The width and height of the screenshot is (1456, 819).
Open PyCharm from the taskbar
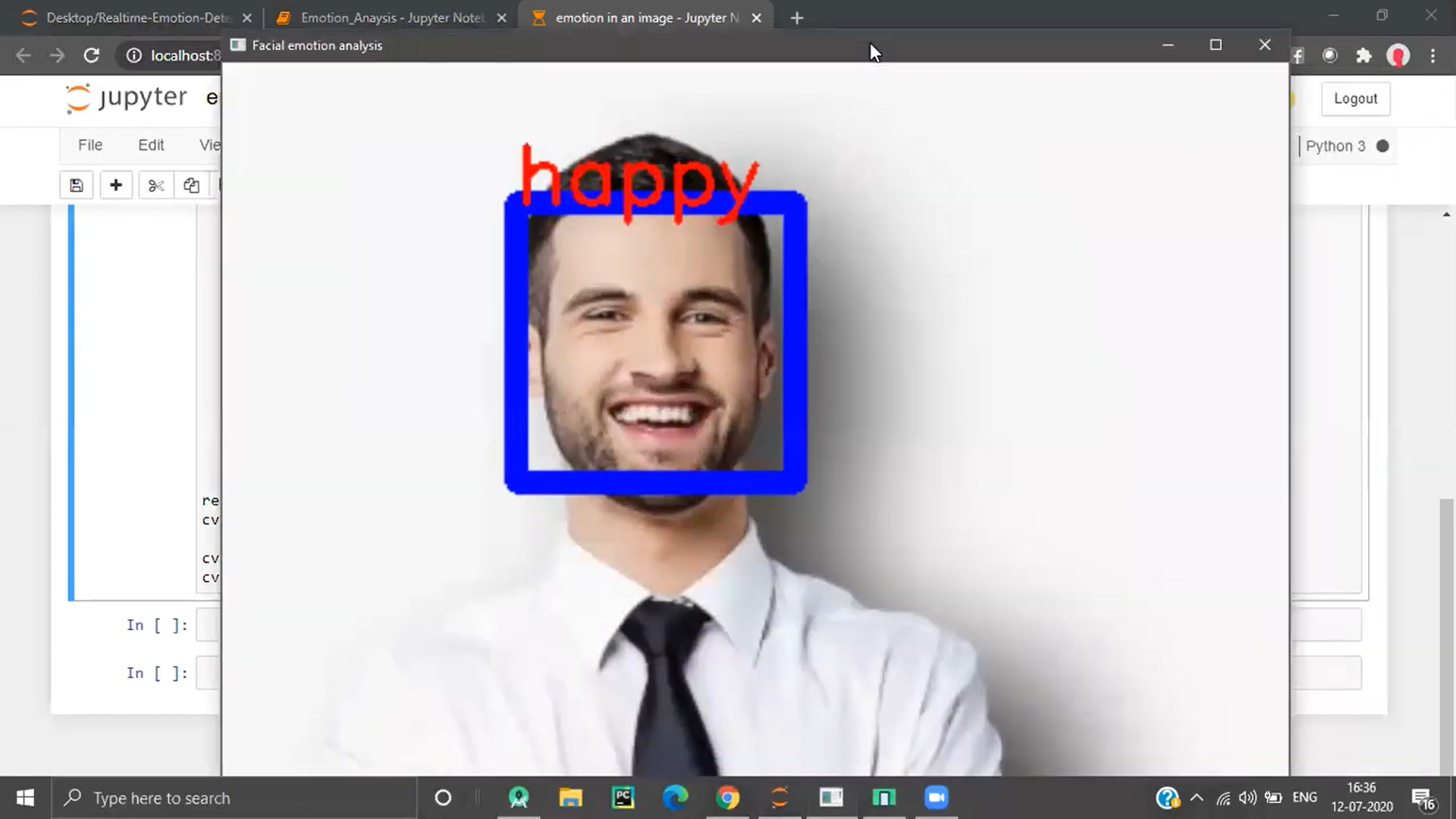(x=623, y=798)
